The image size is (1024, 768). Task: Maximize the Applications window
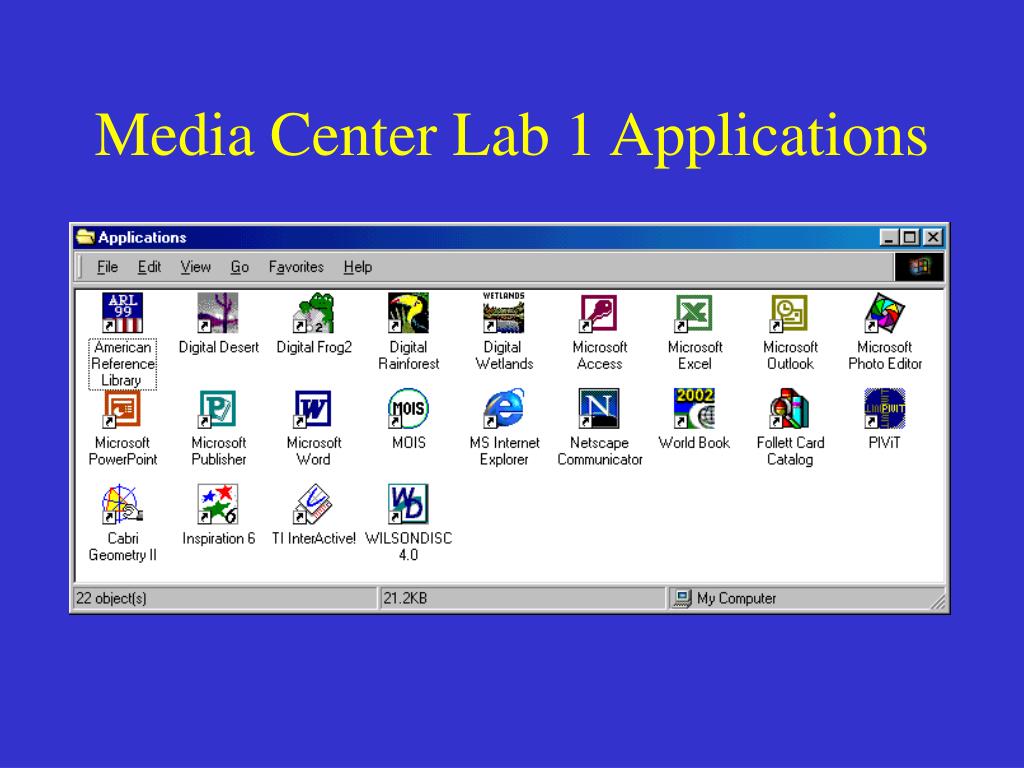pos(908,237)
